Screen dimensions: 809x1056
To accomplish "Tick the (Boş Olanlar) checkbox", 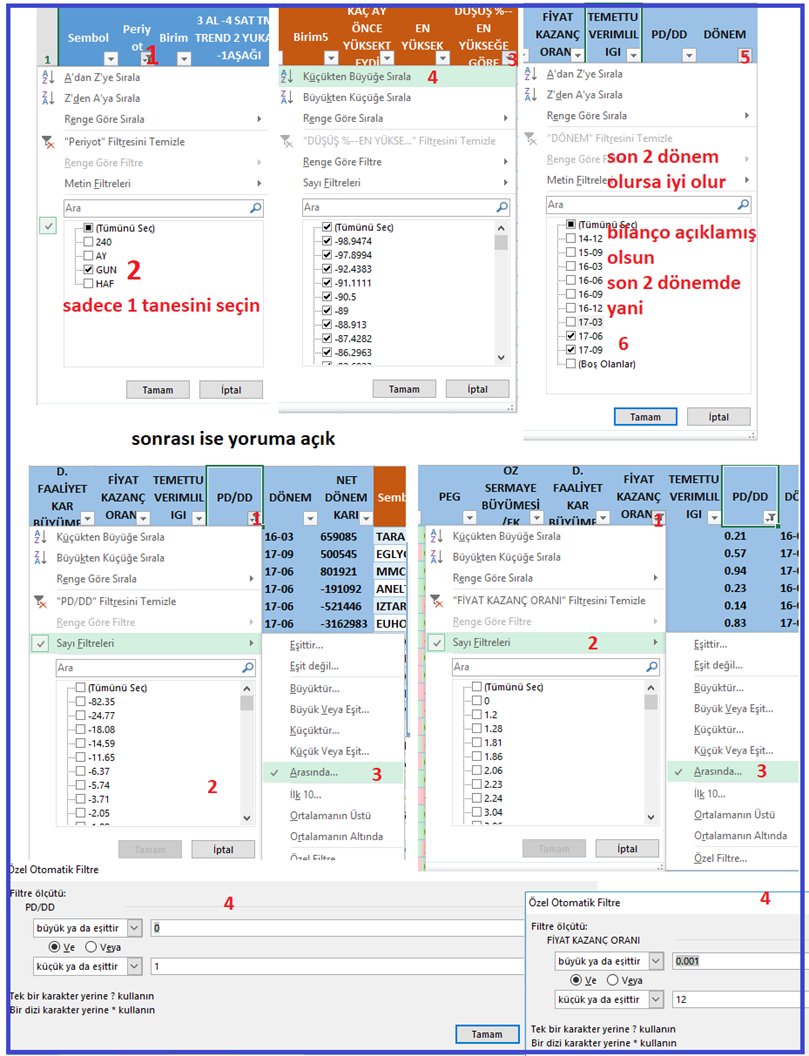I will tap(571, 364).
